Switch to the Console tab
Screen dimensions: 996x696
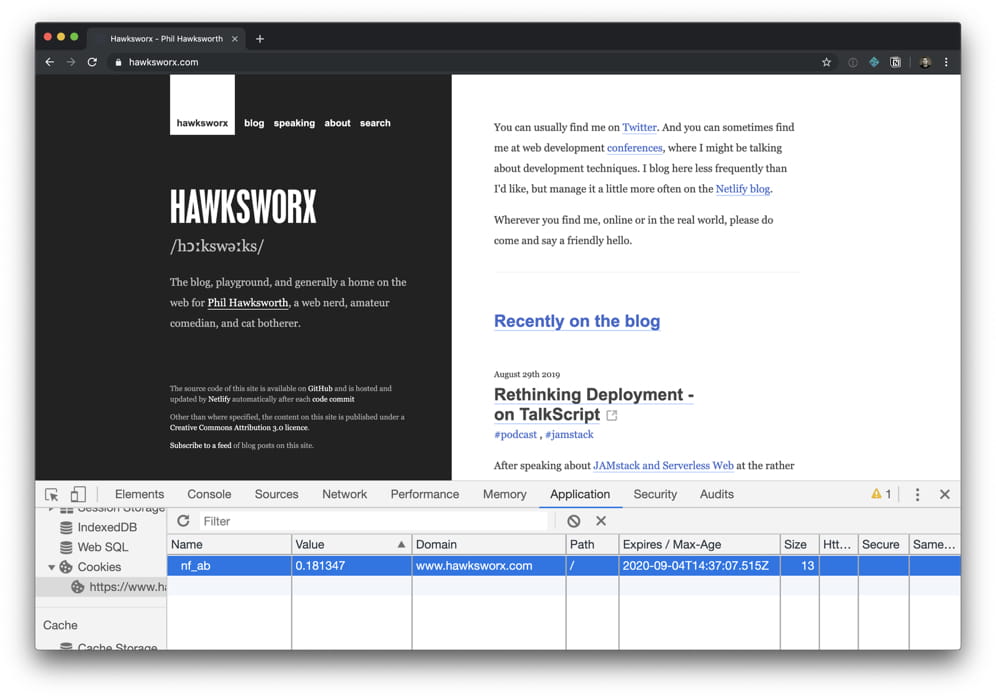(x=209, y=494)
